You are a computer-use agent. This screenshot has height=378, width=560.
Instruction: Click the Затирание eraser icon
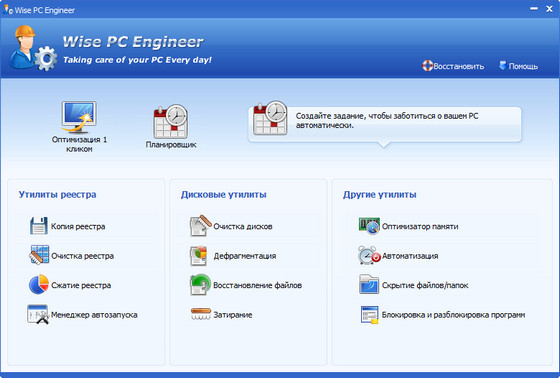[x=201, y=314]
